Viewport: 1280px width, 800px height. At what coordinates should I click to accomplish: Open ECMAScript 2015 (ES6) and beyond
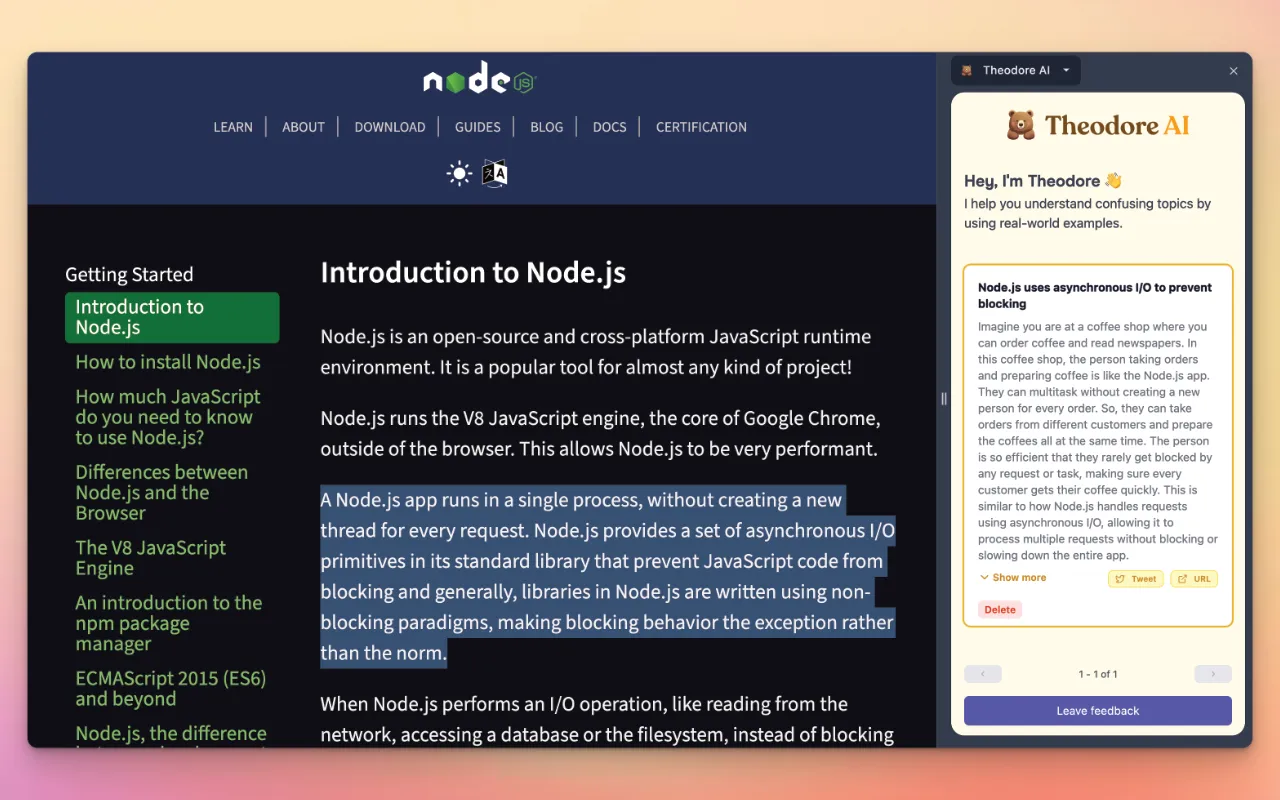(171, 688)
